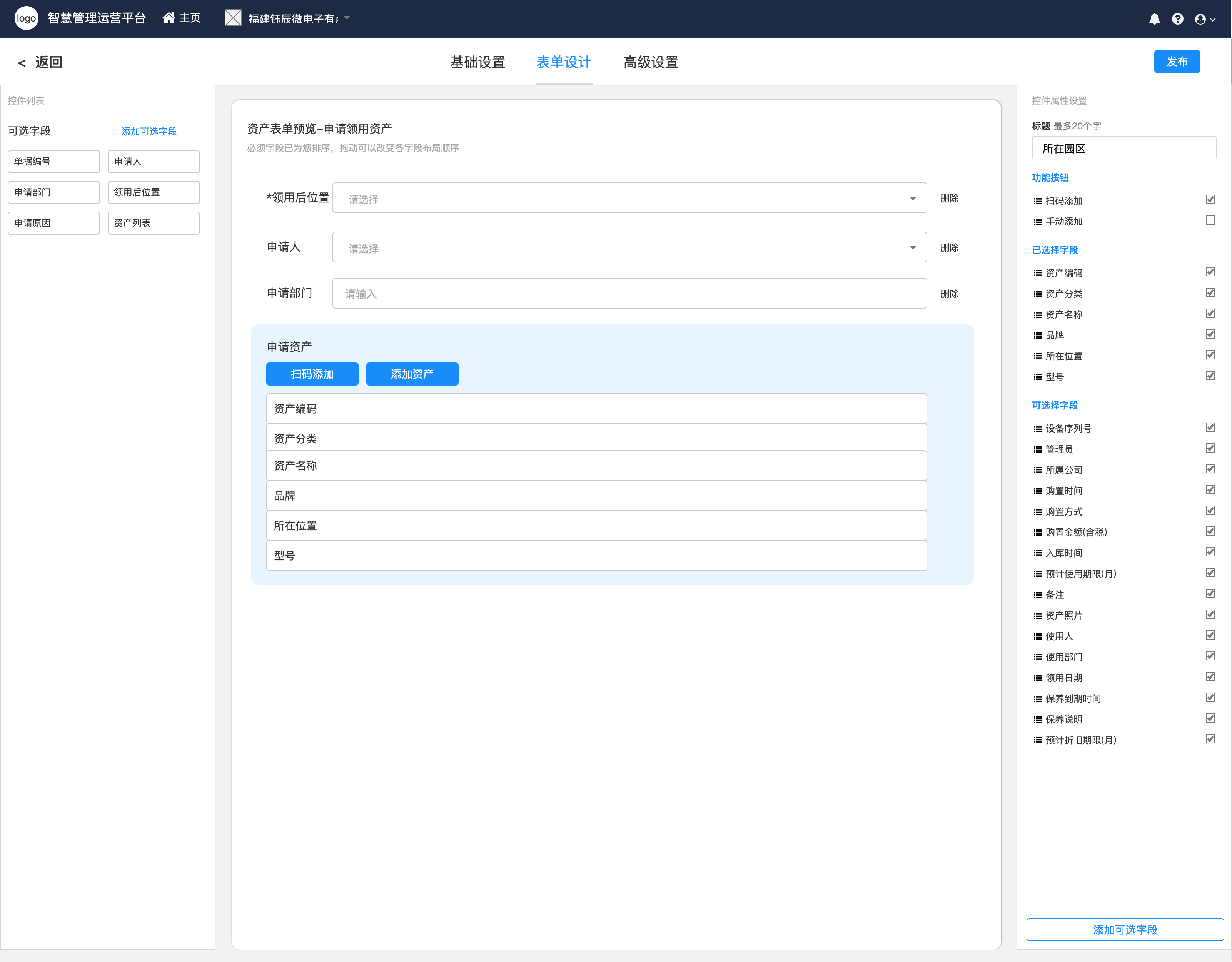Delete the 申请部门 field row
Viewport: 1232px width, 962px height.
click(949, 294)
